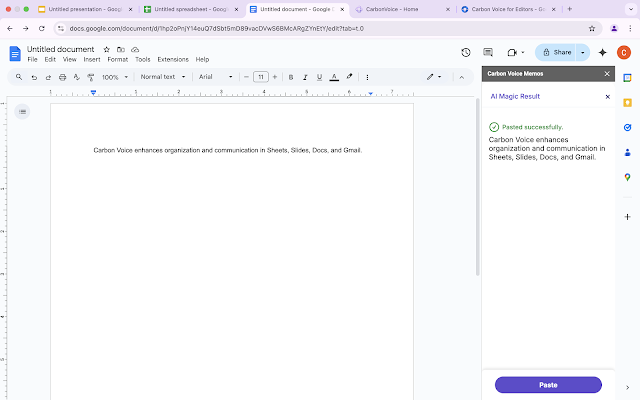The image size is (640, 400).
Task: Bookmark this page star icon
Action: [x=592, y=28]
